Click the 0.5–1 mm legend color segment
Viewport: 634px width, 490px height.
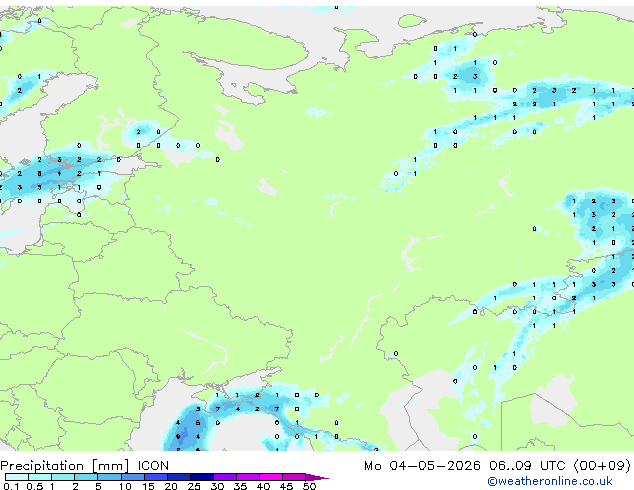(40, 477)
